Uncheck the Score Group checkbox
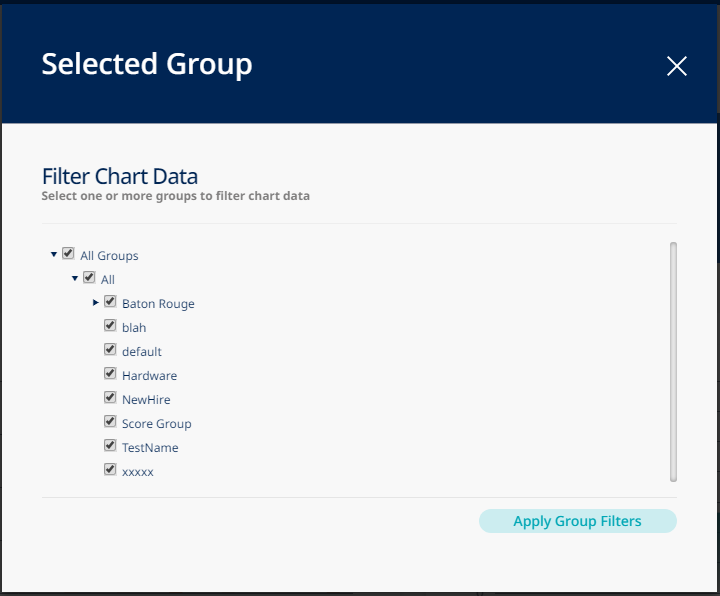Viewport: 720px width, 596px height. tap(111, 422)
